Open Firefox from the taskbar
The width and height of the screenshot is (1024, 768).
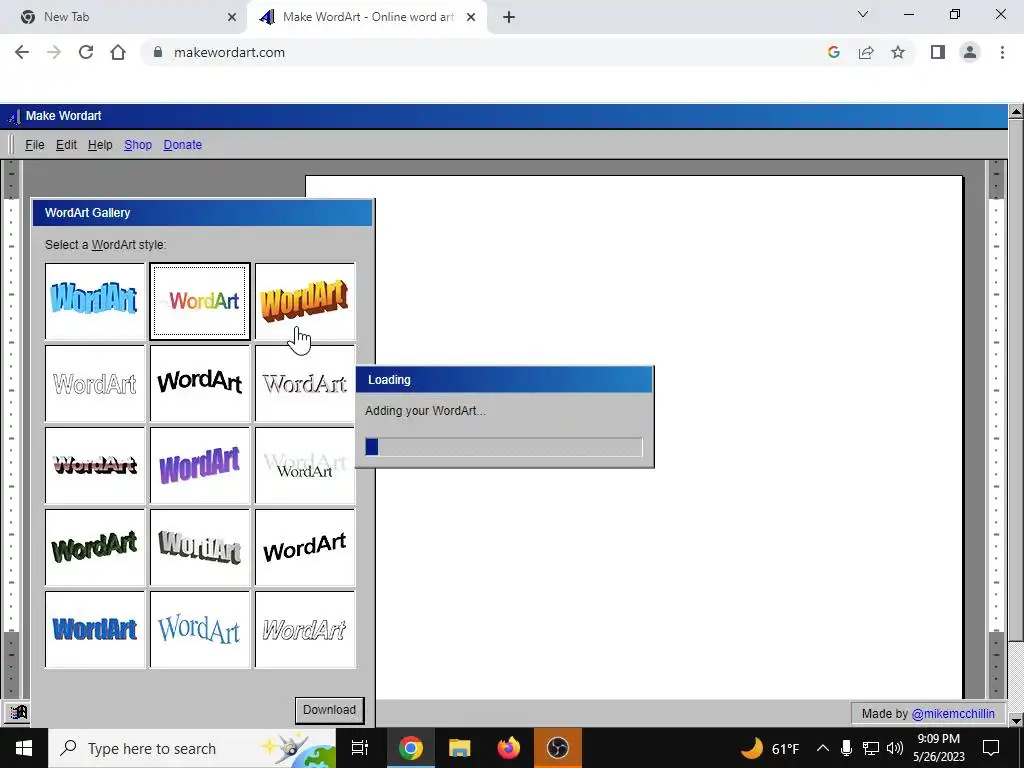[x=509, y=748]
